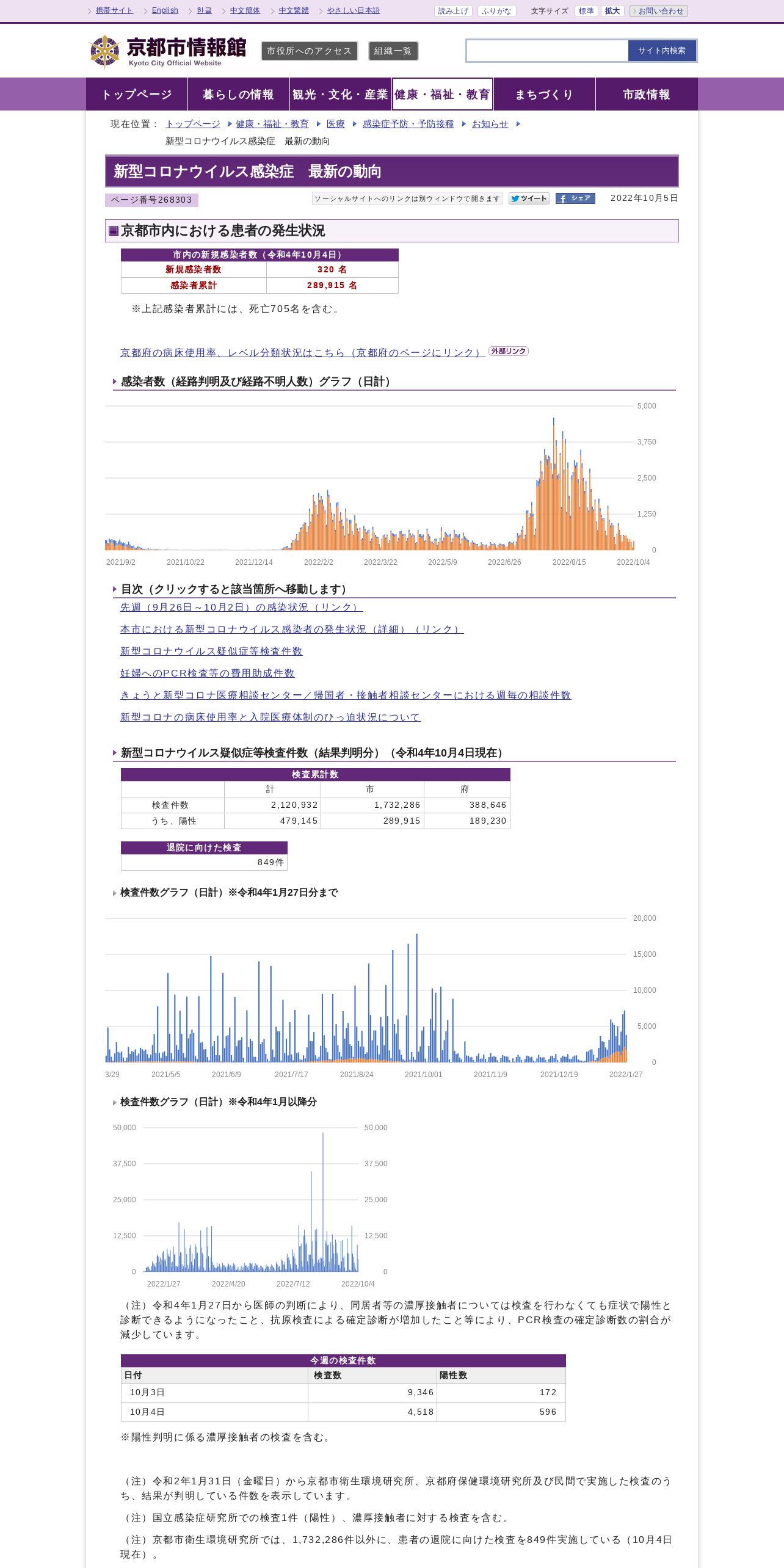The height and width of the screenshot is (1568, 784).
Task: Click the 479,145 positives cell
Action: 272,821
